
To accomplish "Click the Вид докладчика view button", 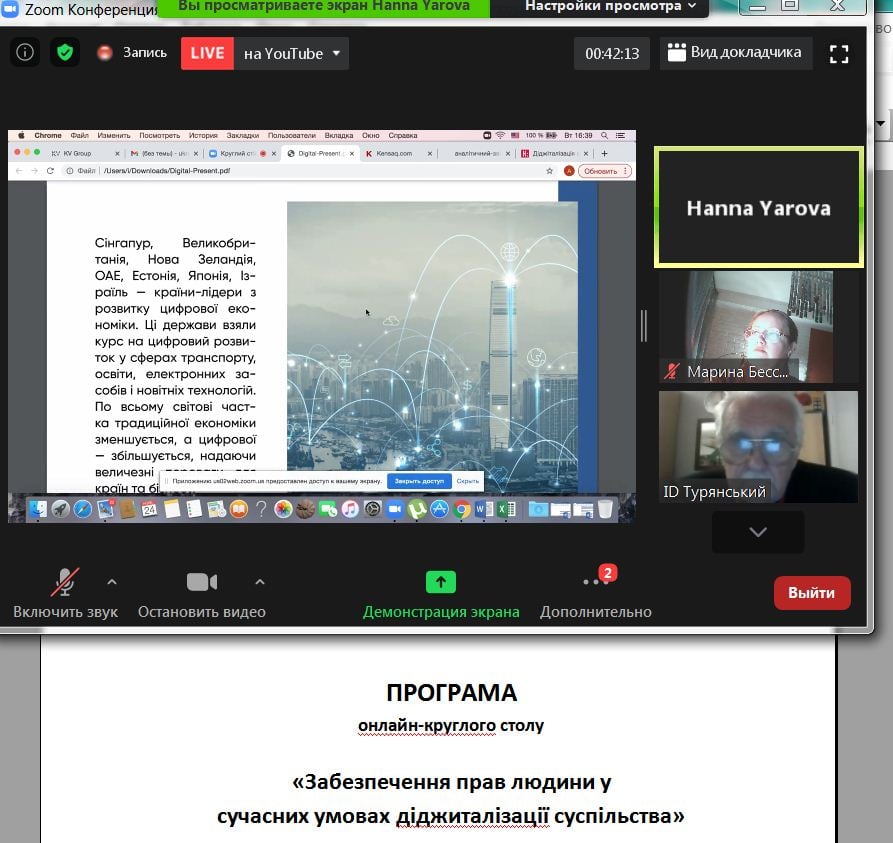I will pyautogui.click(x=736, y=53).
